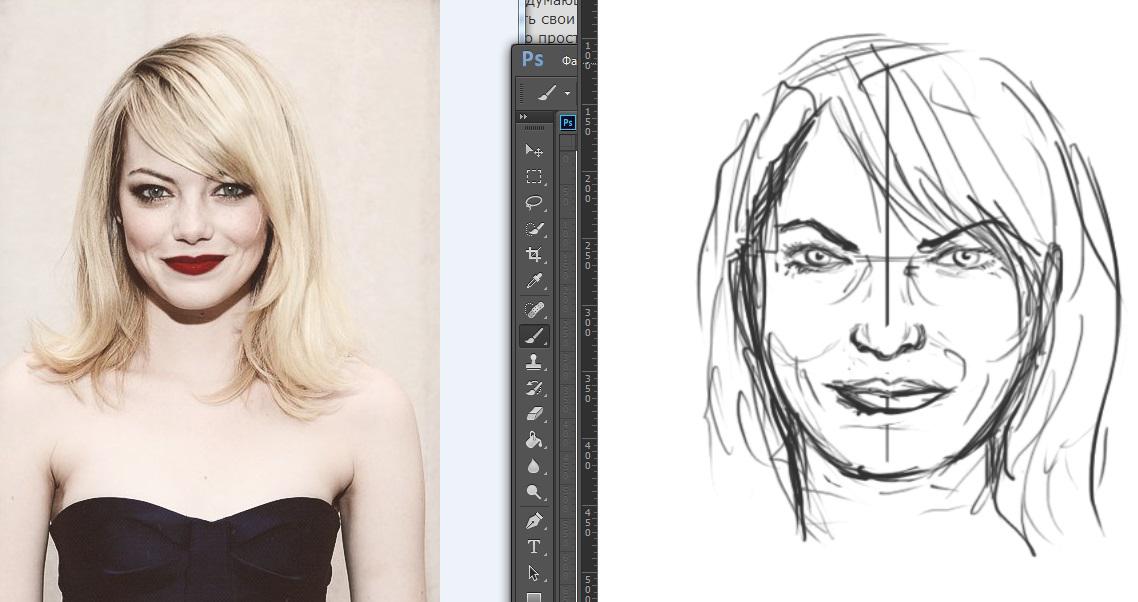Select the Type tool

(x=534, y=548)
